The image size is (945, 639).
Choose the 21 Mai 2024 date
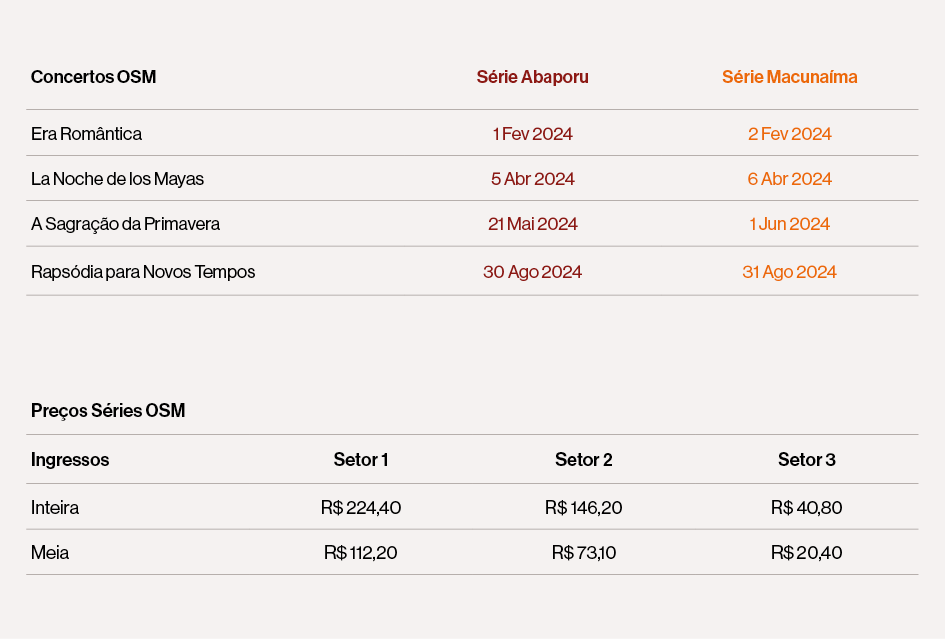click(x=532, y=224)
